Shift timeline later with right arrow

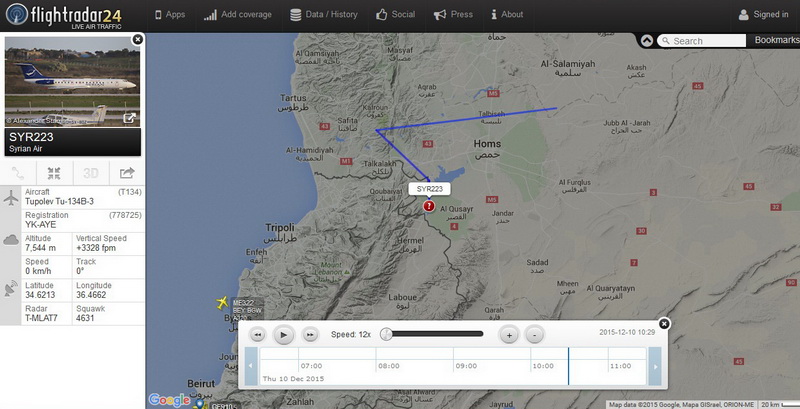(655, 366)
